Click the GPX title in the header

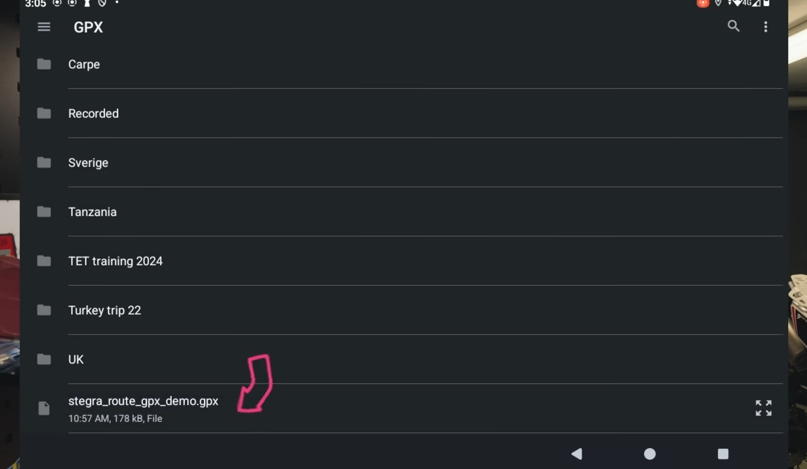tap(88, 28)
